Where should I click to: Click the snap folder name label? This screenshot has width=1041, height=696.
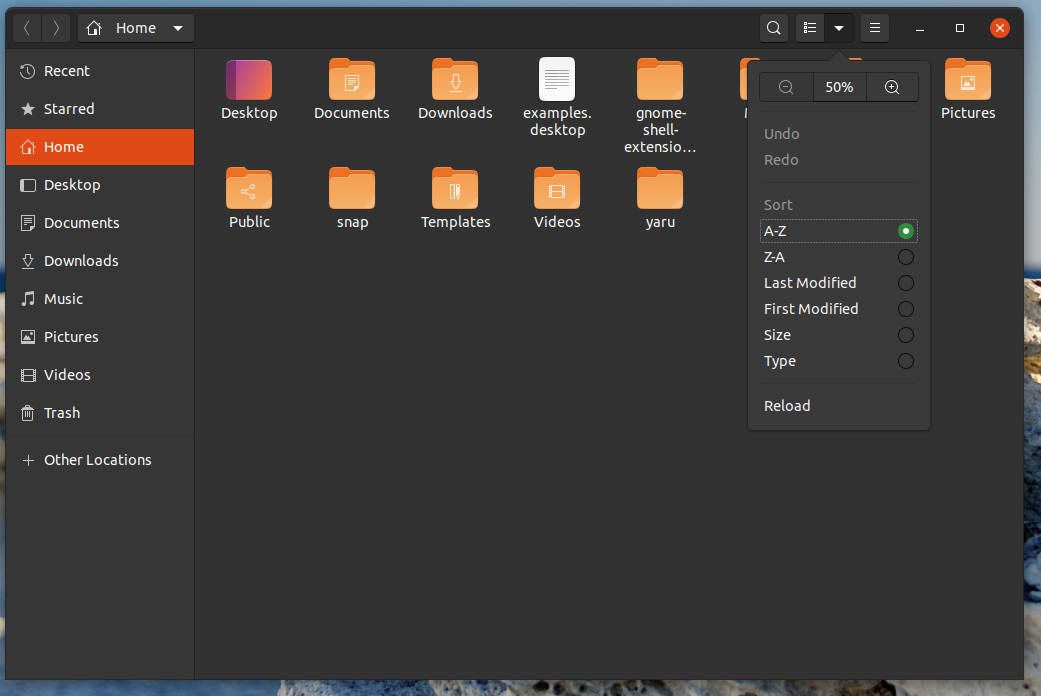352,222
